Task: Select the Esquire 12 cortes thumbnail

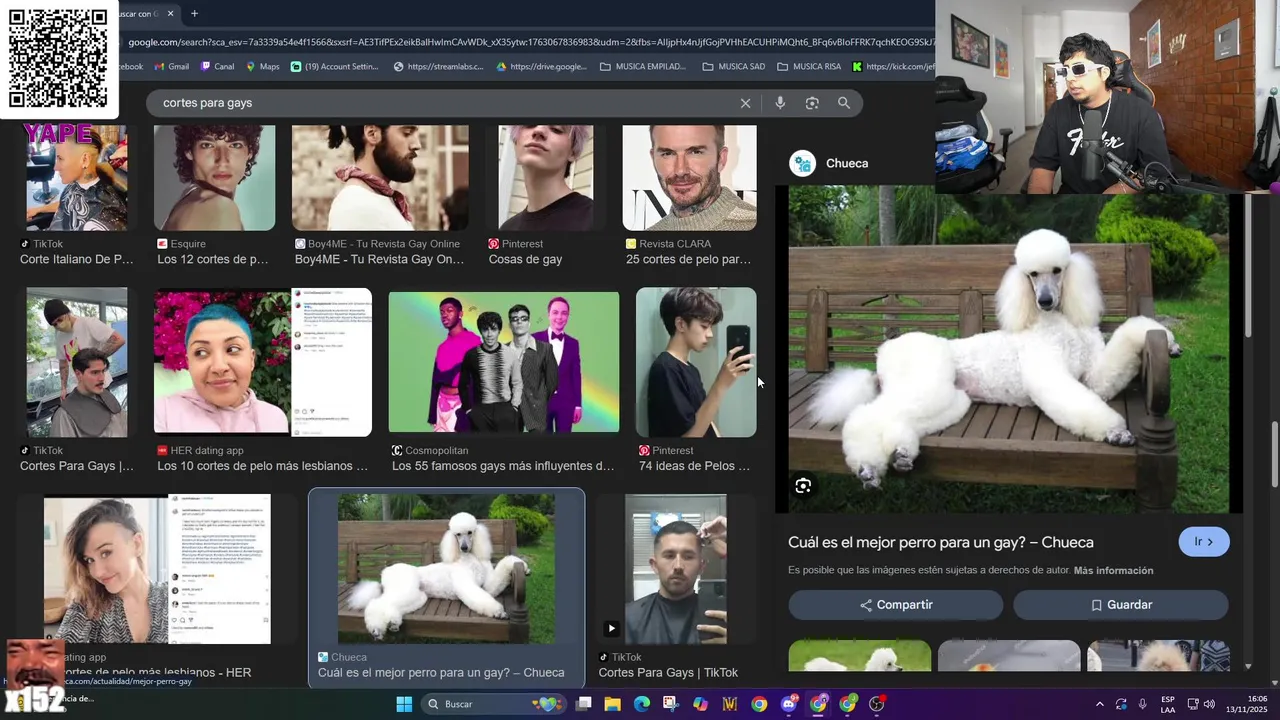Action: [x=214, y=178]
